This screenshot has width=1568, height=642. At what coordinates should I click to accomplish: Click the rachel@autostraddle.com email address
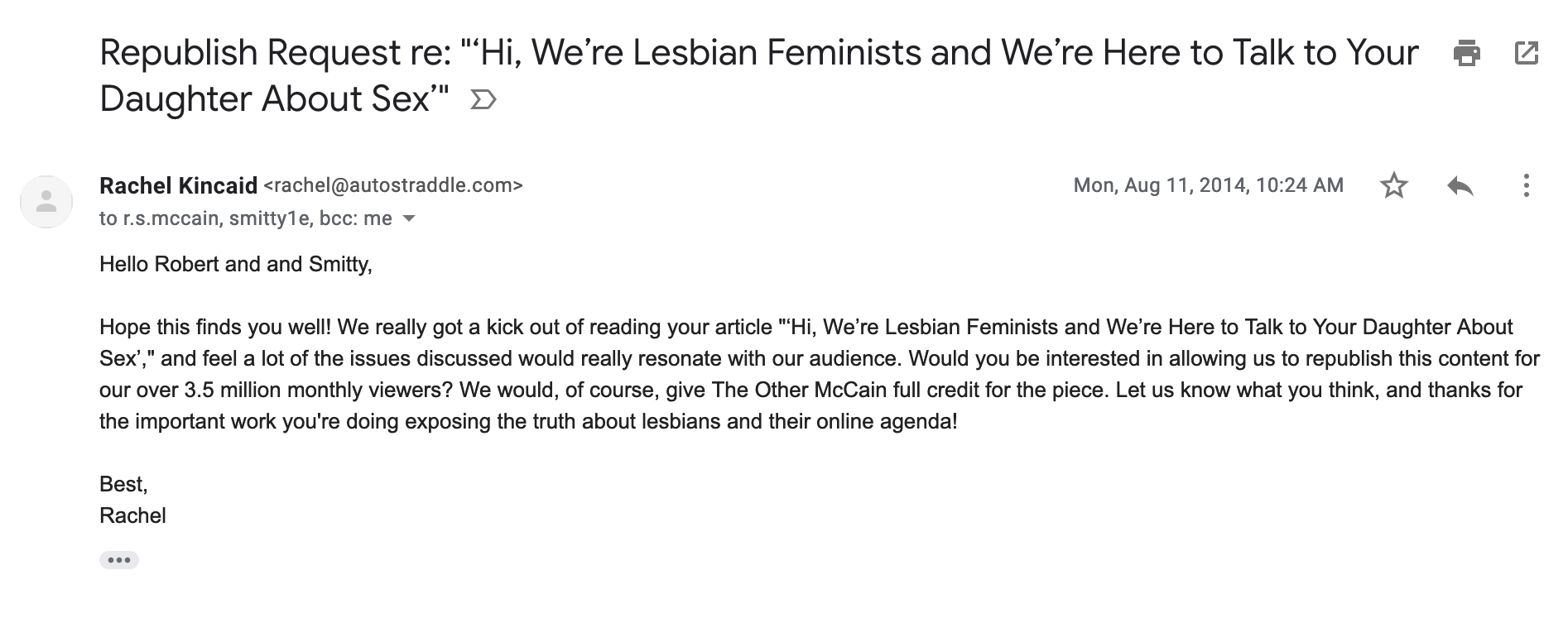[393, 185]
